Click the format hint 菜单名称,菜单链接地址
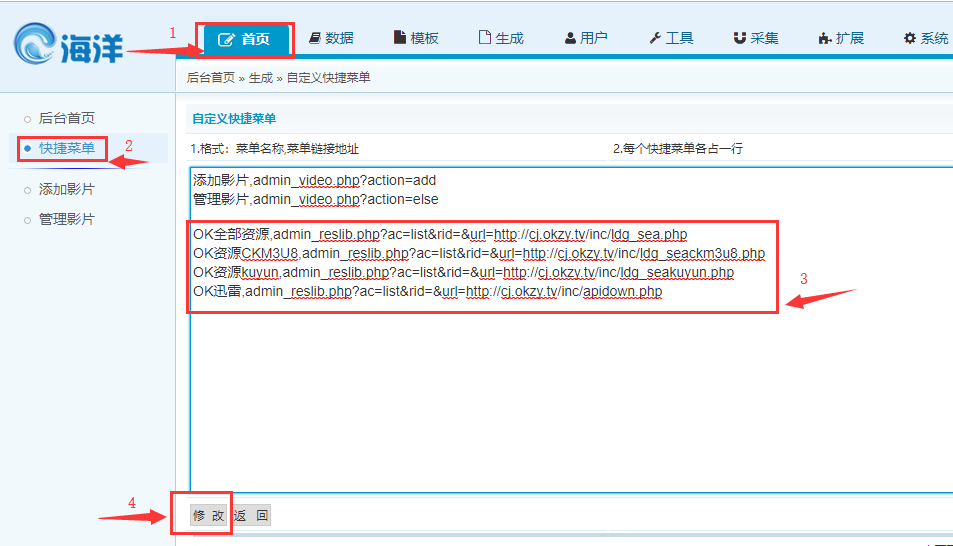 297,149
